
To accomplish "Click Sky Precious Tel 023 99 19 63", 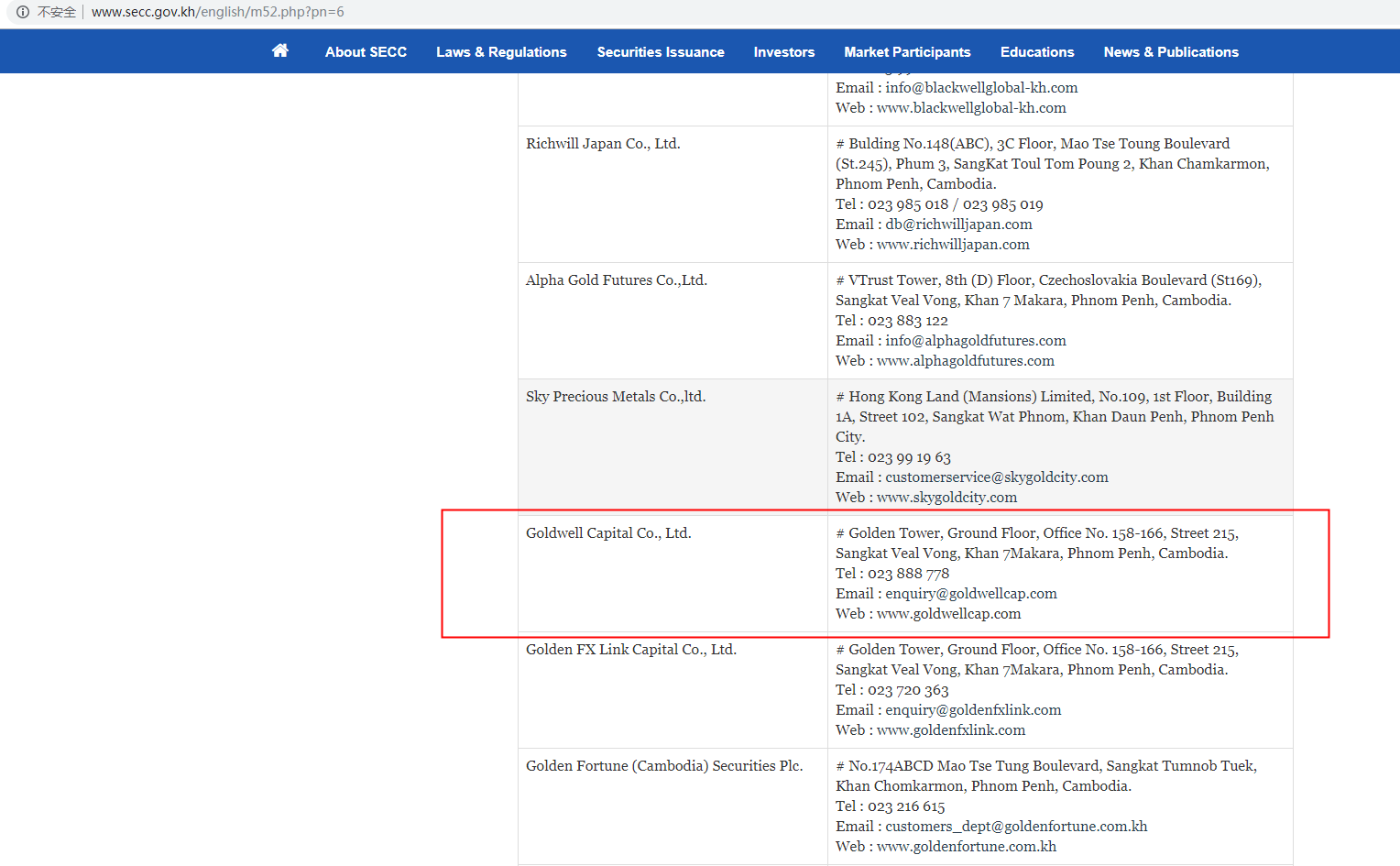I will tap(893, 457).
